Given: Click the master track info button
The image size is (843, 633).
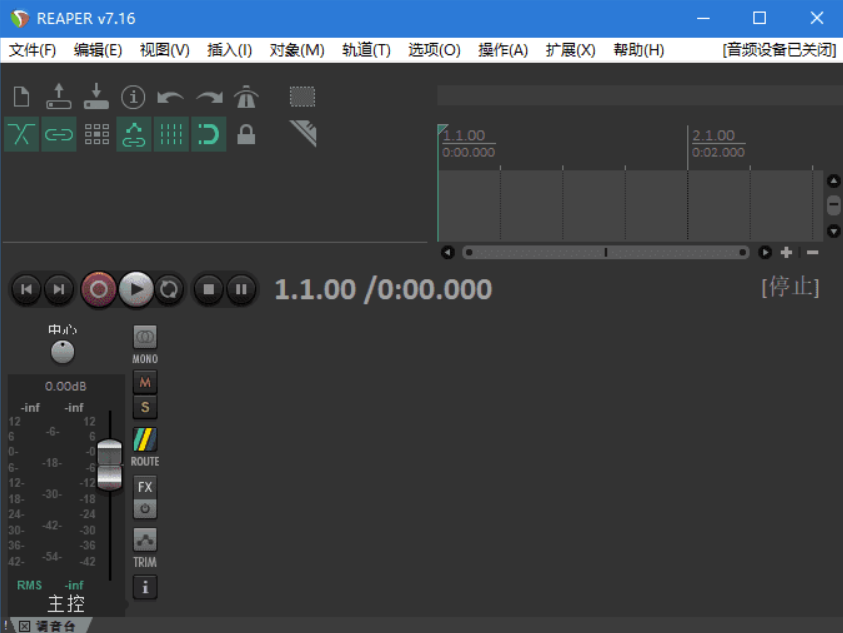Looking at the screenshot, I should [145, 588].
